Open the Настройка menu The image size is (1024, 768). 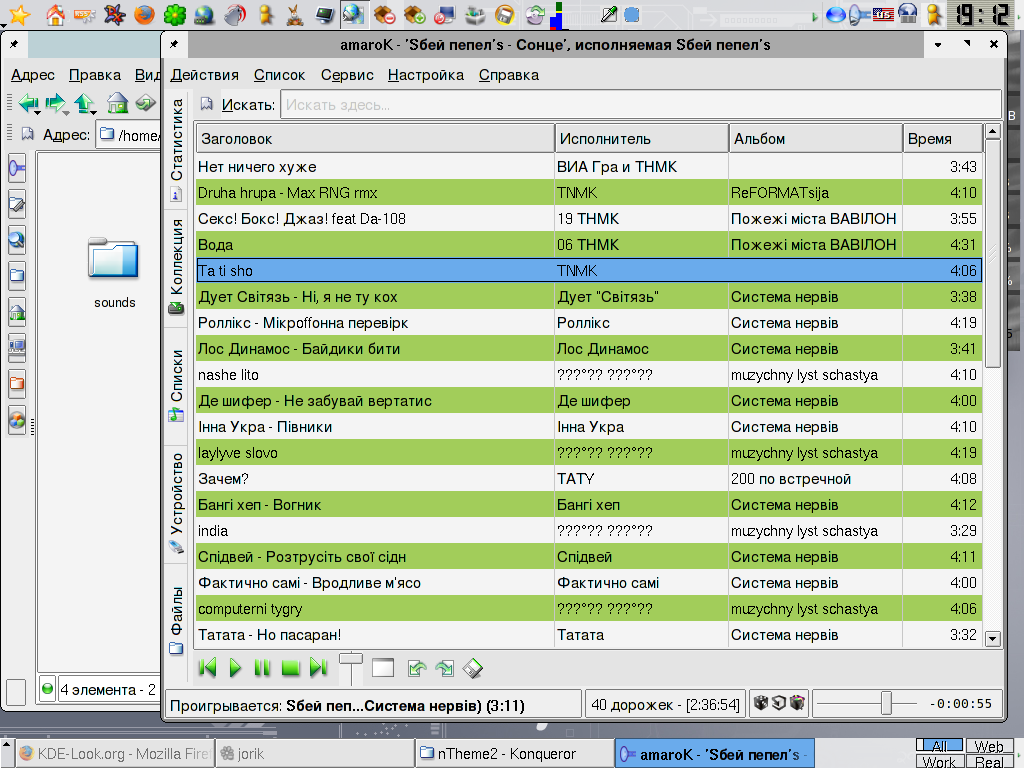pos(426,75)
